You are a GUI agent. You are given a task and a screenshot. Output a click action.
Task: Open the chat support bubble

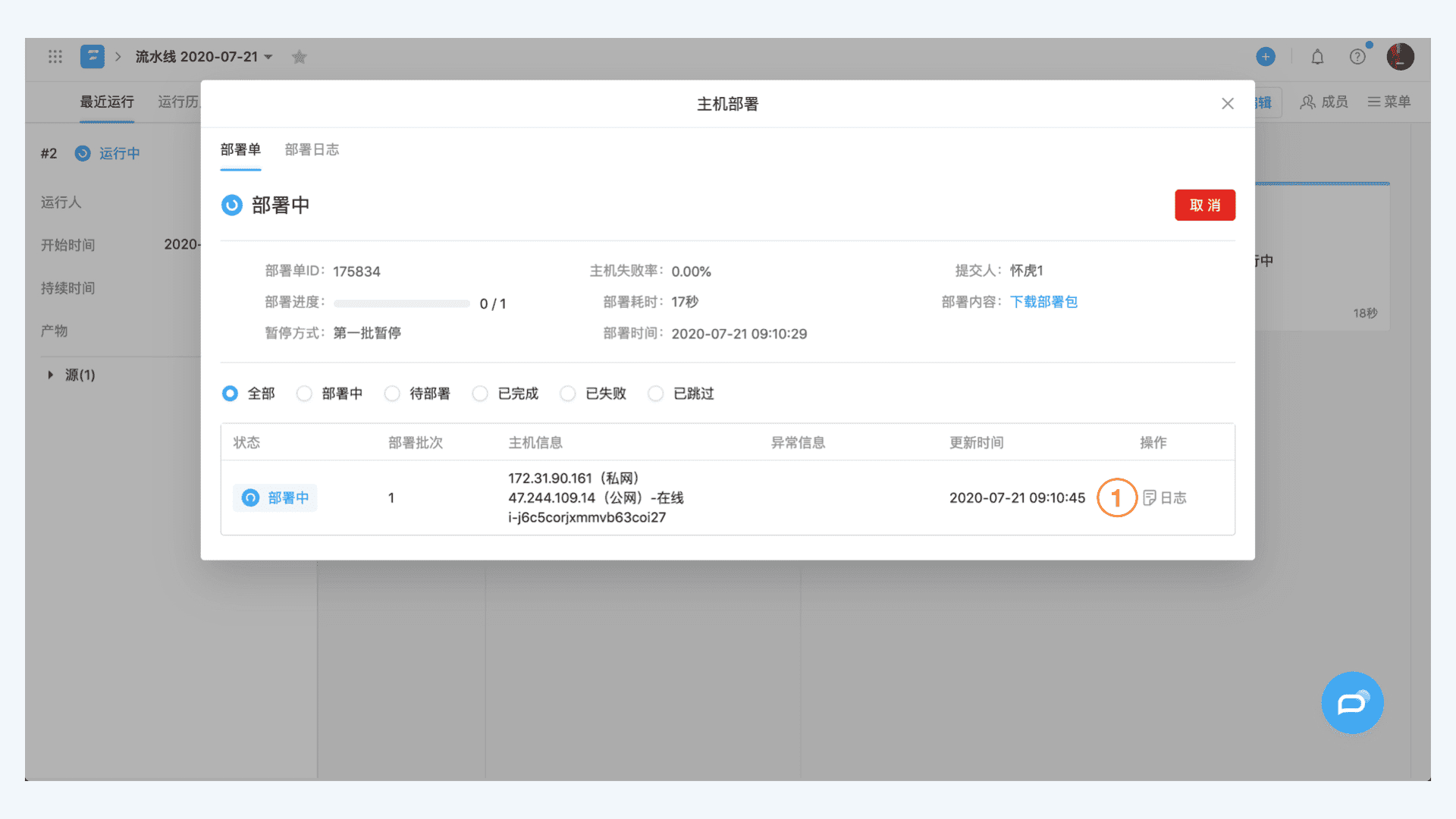1352,703
